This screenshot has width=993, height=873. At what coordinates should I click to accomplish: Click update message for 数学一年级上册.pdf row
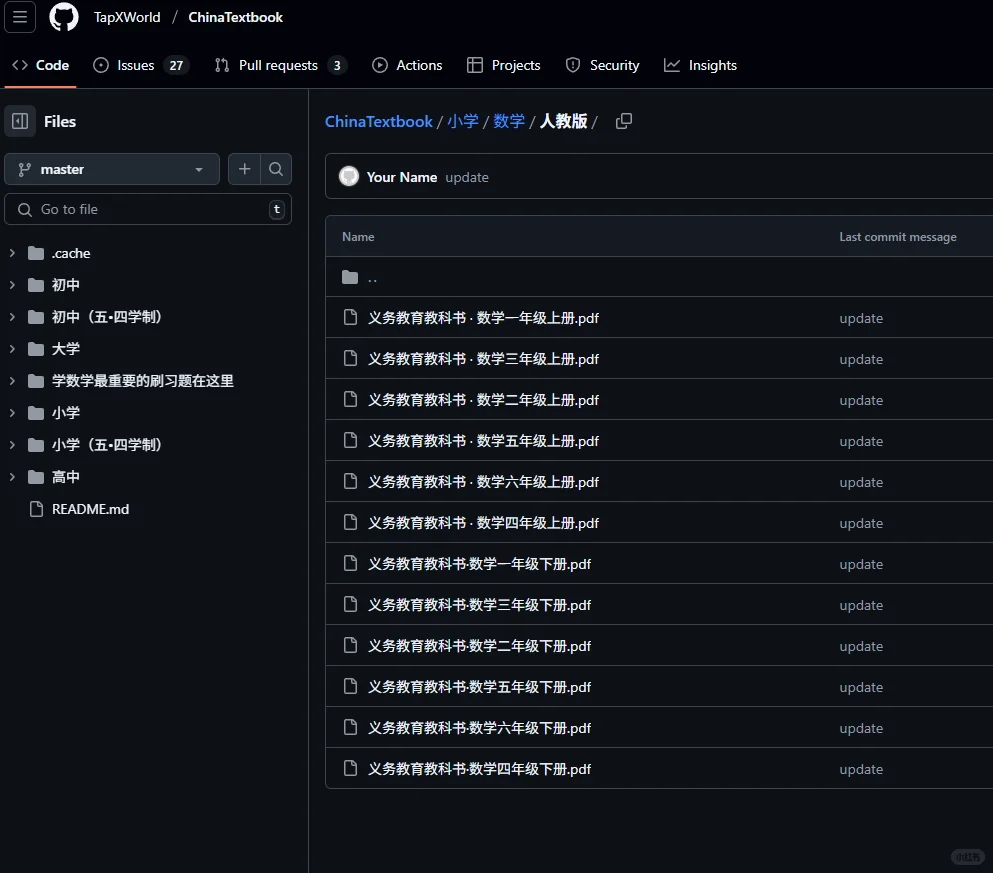click(x=861, y=318)
